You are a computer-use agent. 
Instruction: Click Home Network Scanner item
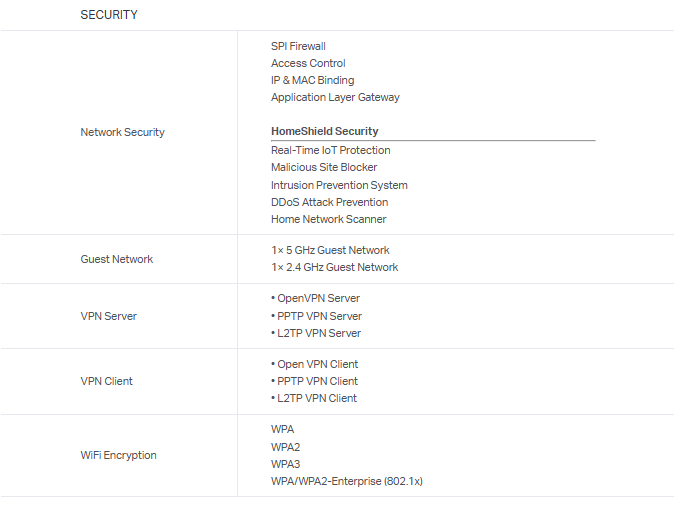click(x=328, y=219)
